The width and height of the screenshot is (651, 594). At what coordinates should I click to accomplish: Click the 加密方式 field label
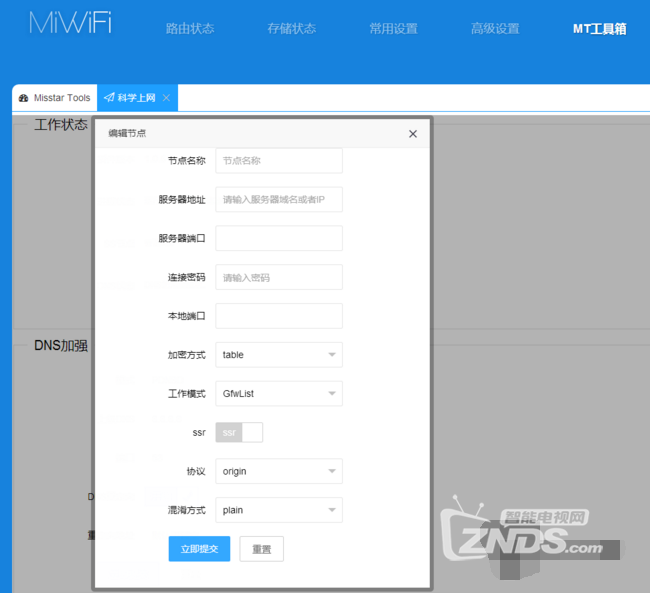[187, 355]
